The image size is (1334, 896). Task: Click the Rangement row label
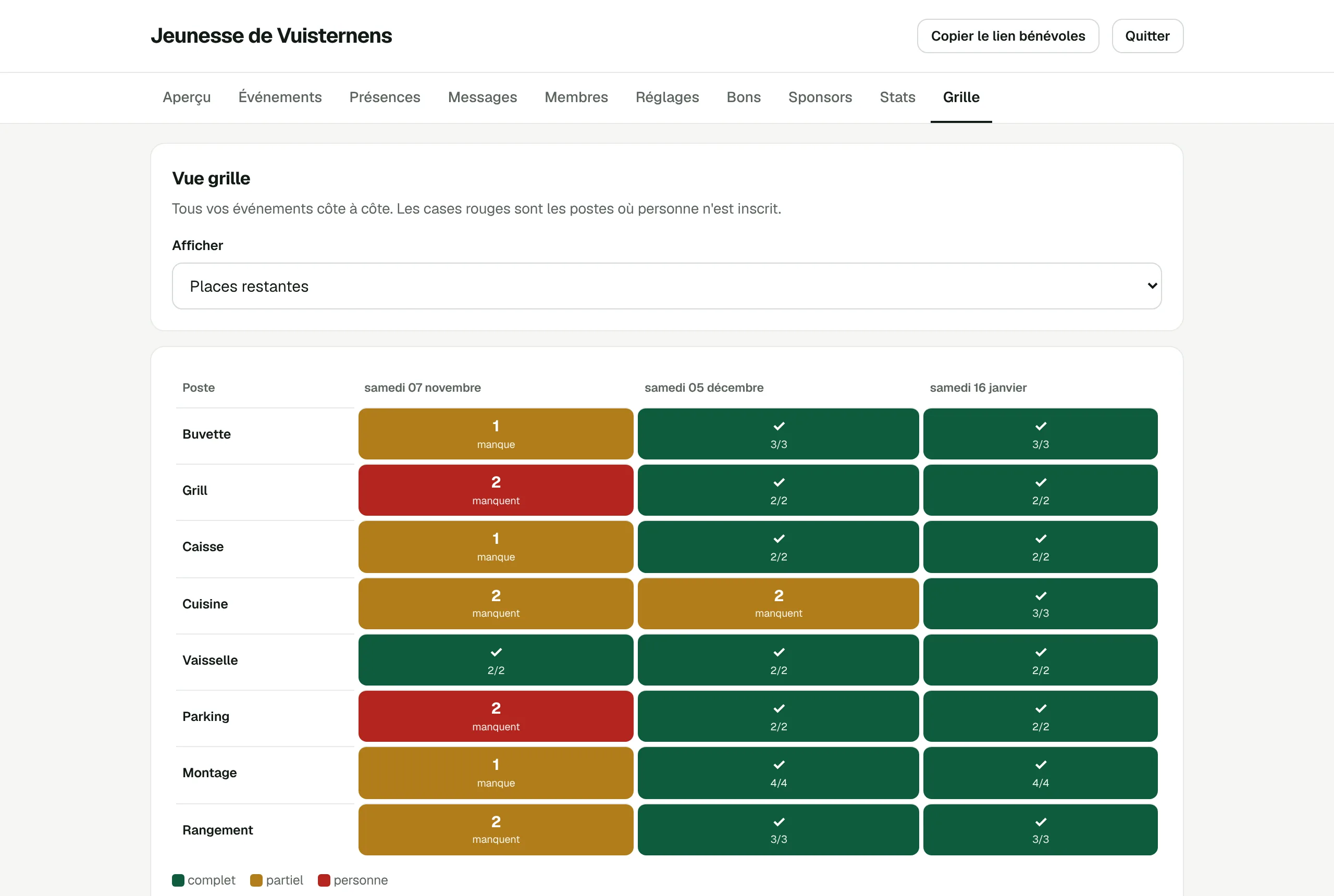coord(217,830)
